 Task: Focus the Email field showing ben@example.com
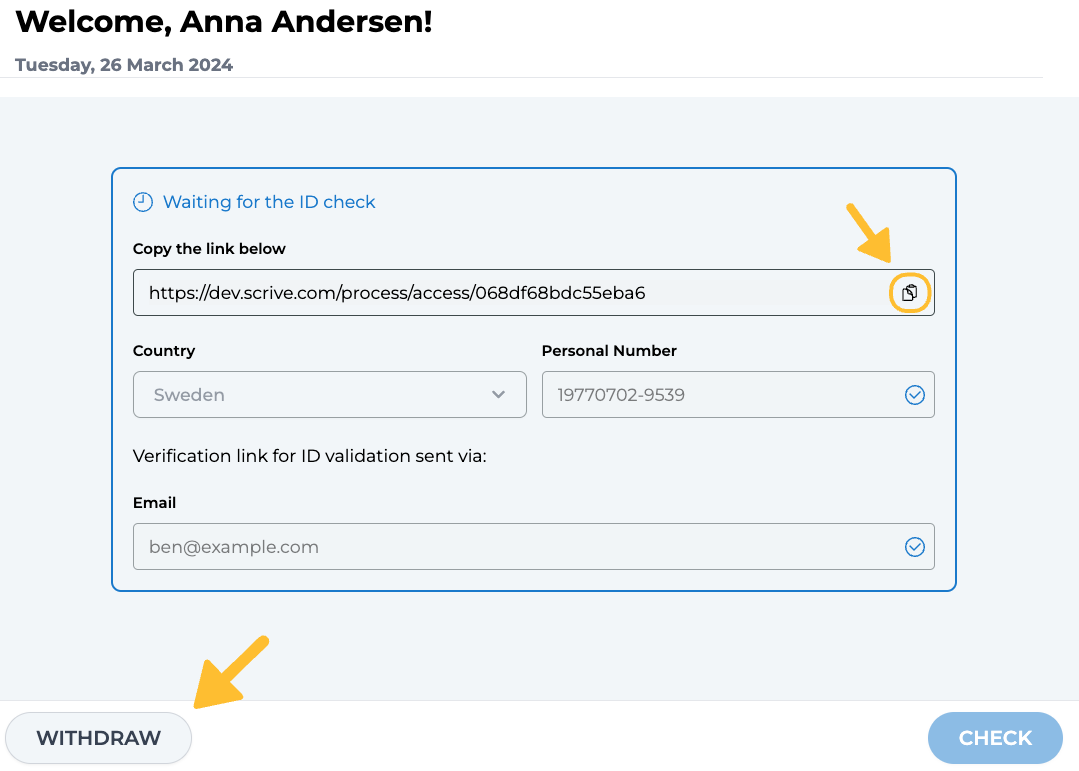point(510,547)
